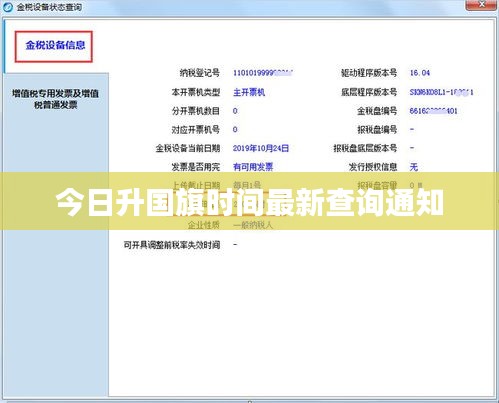Viewport: 499px width, 403px height.
Task: Click the application icon in the title bar
Action: click(8, 7)
